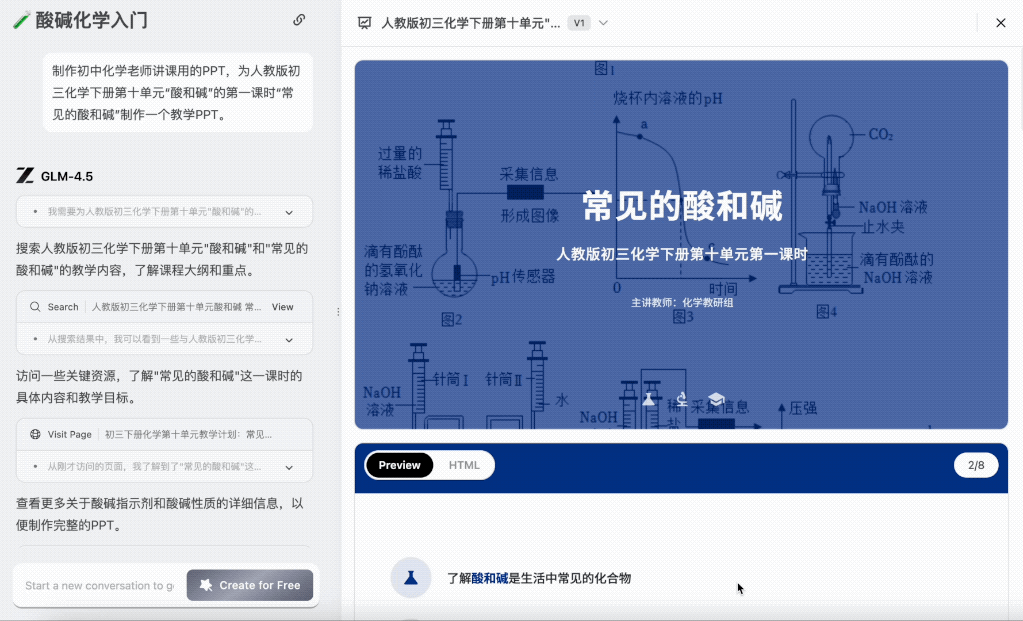
Task: Open the V1 version dropdown
Action: coord(603,23)
